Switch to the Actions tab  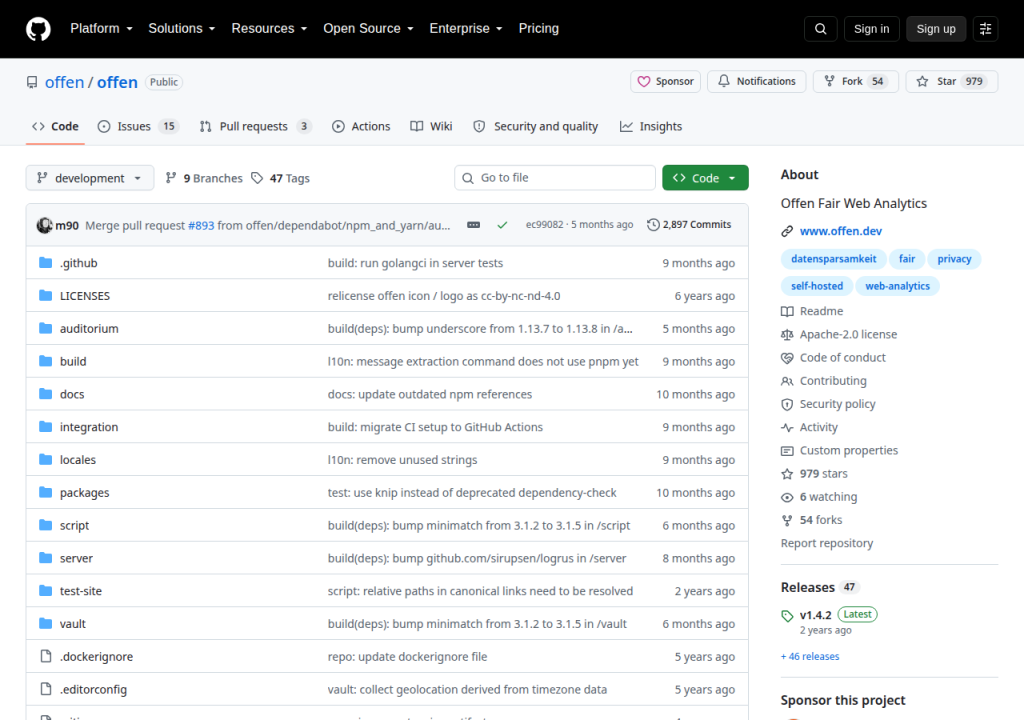(361, 126)
